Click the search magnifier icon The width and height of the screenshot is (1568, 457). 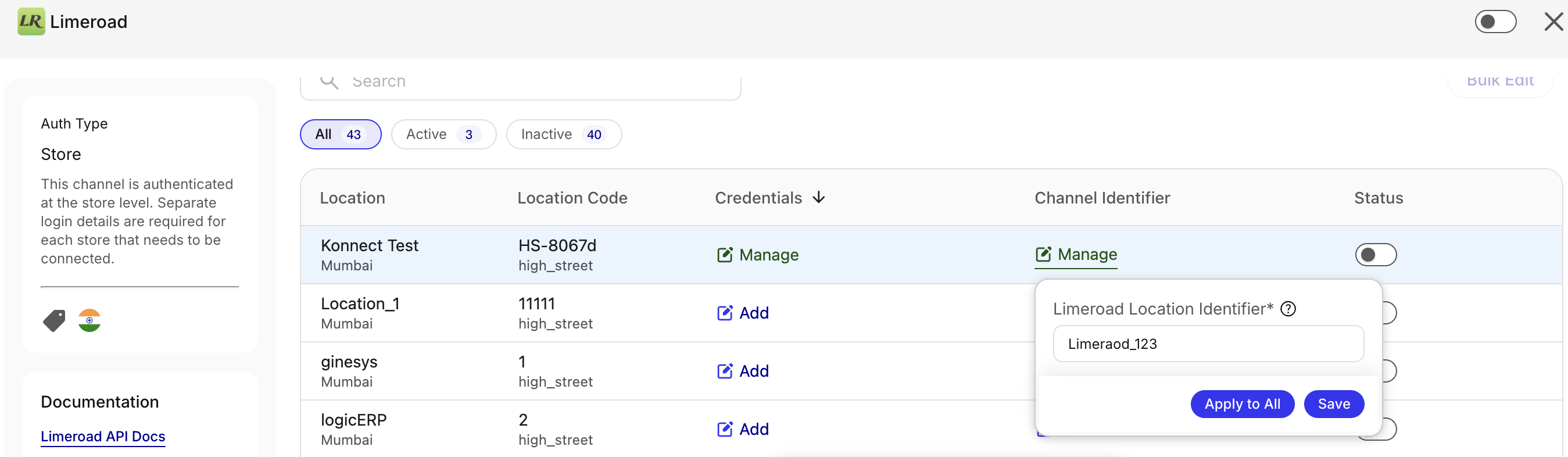(329, 81)
